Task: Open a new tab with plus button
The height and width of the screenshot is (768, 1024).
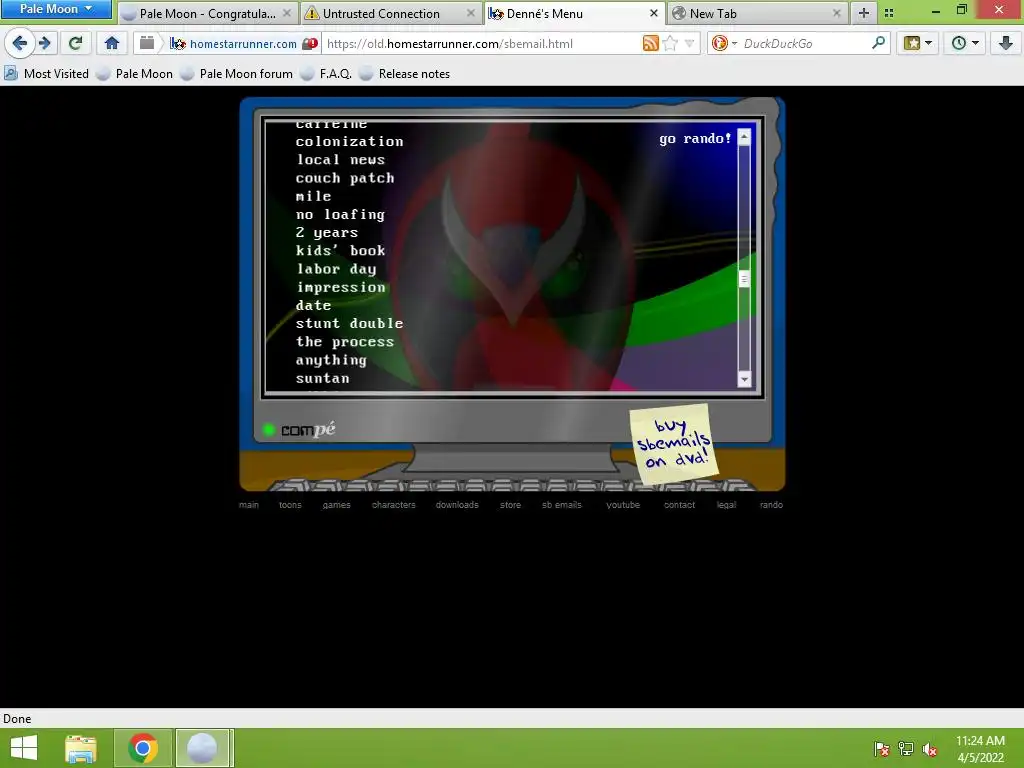Action: (863, 13)
